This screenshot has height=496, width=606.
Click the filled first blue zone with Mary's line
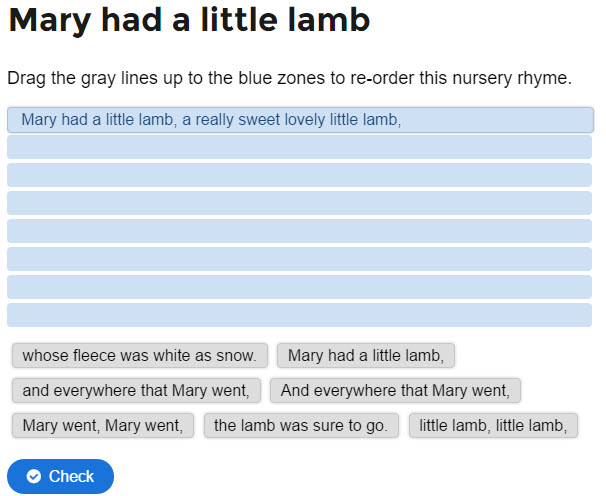[300, 120]
